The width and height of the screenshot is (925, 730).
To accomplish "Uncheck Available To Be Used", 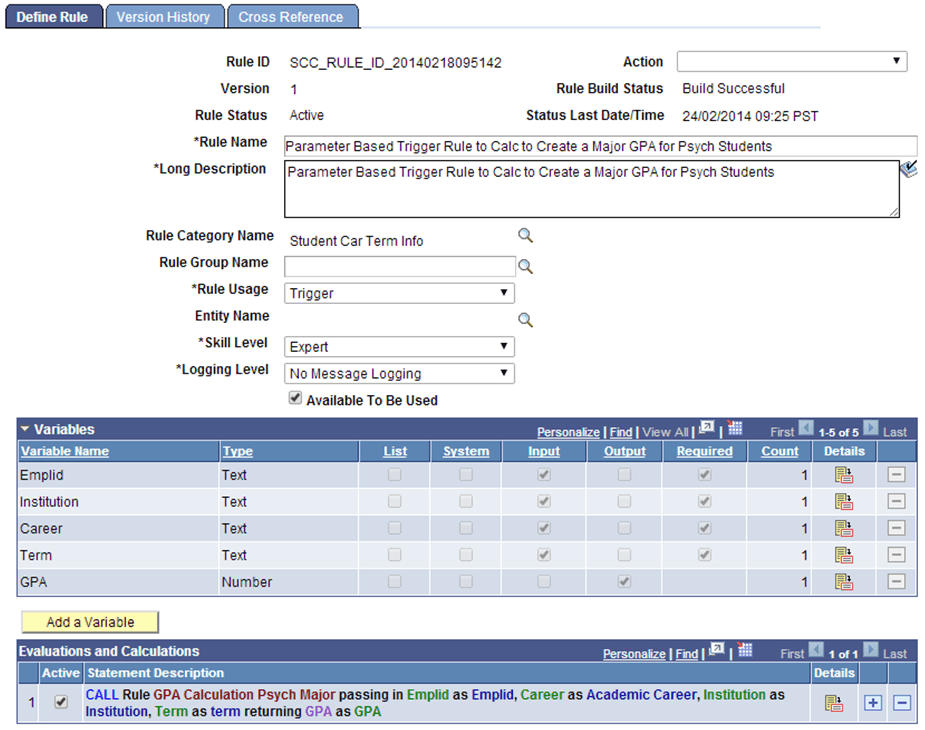I will click(295, 398).
